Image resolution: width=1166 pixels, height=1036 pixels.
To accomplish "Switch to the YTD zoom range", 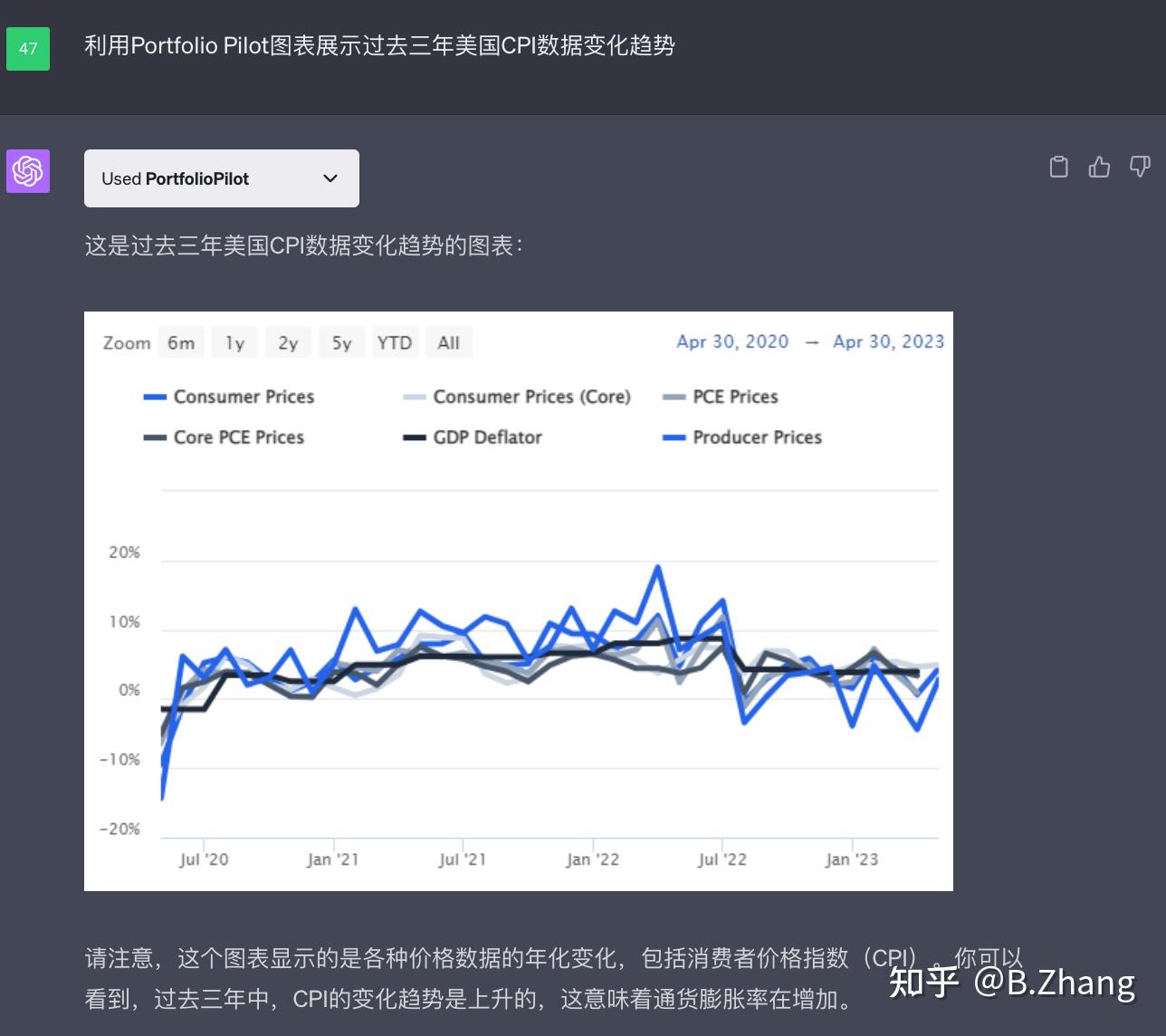I will point(395,342).
